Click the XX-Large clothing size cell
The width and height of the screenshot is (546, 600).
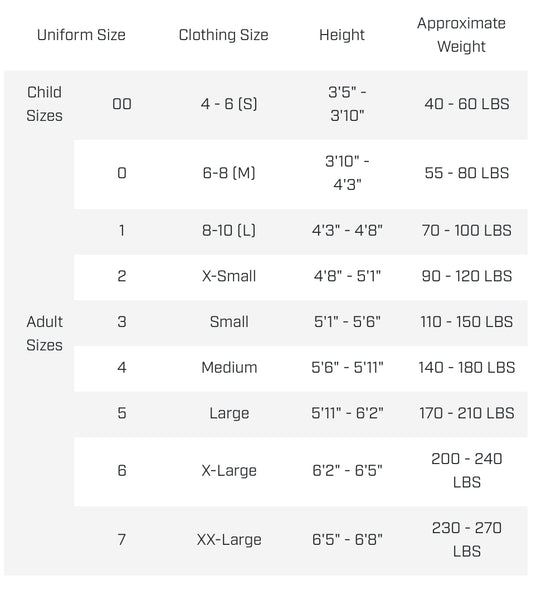click(x=229, y=540)
